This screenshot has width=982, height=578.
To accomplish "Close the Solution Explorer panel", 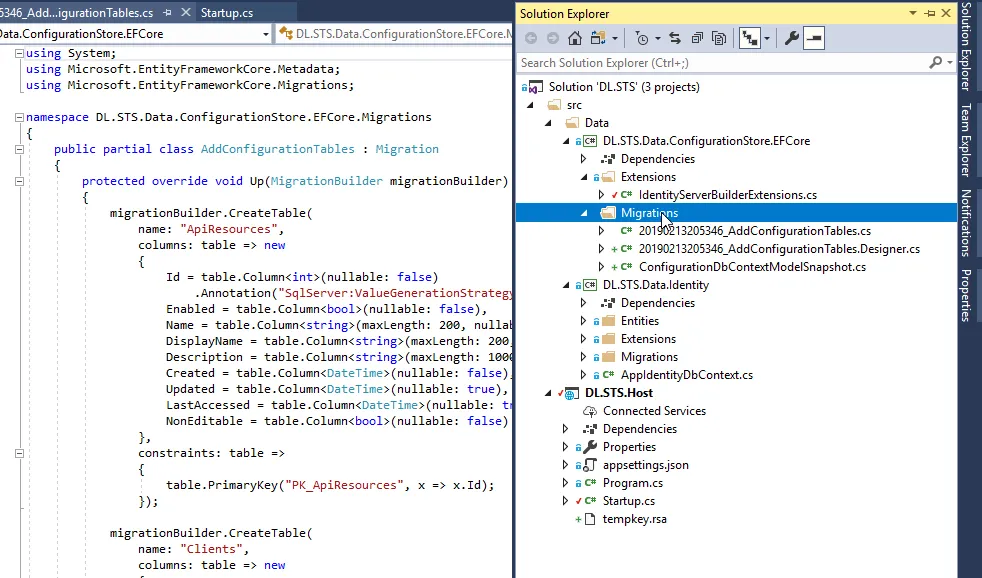I will (x=946, y=13).
